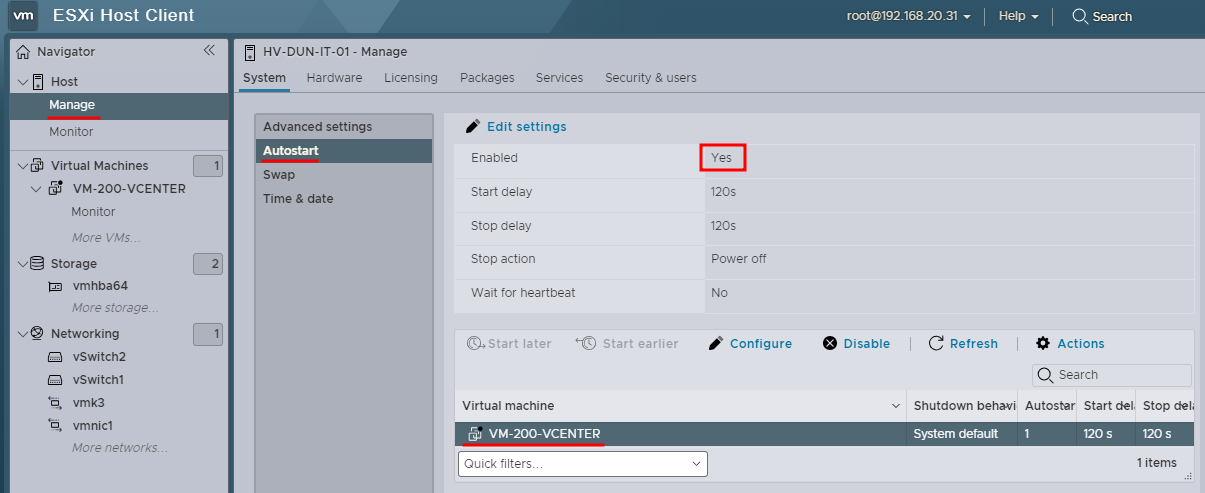Collapse the Networking tree node
The height and width of the screenshot is (493, 1205).
click(22, 333)
